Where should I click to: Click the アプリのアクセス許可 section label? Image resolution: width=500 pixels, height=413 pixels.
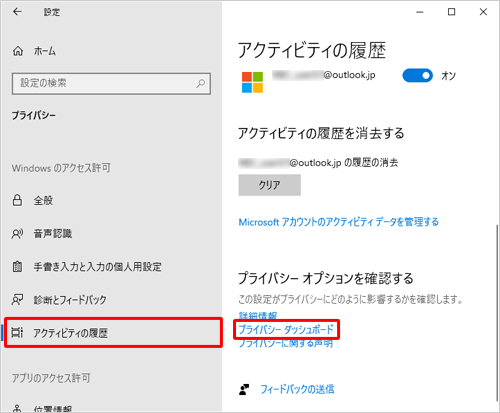click(51, 378)
